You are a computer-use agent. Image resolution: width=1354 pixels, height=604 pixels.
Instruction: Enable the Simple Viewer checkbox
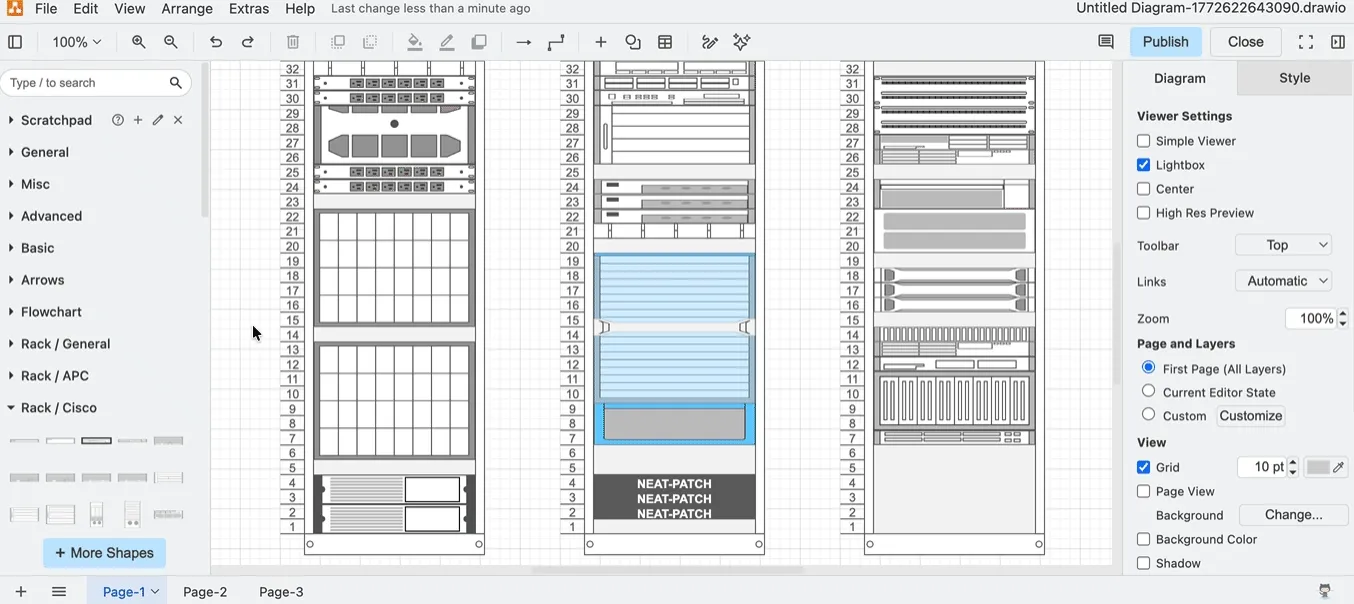(x=1143, y=141)
